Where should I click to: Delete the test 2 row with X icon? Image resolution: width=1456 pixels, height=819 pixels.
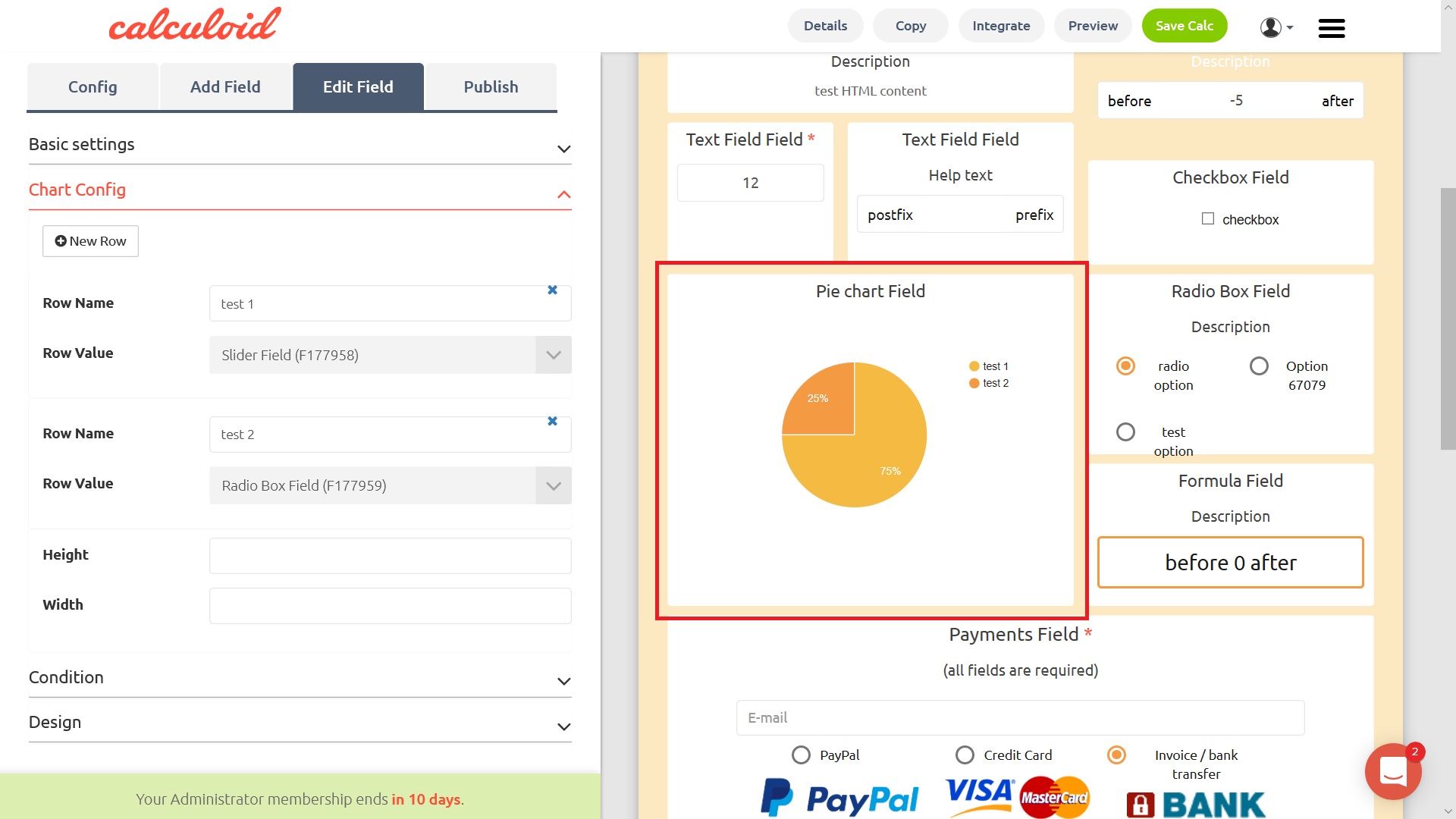point(552,421)
